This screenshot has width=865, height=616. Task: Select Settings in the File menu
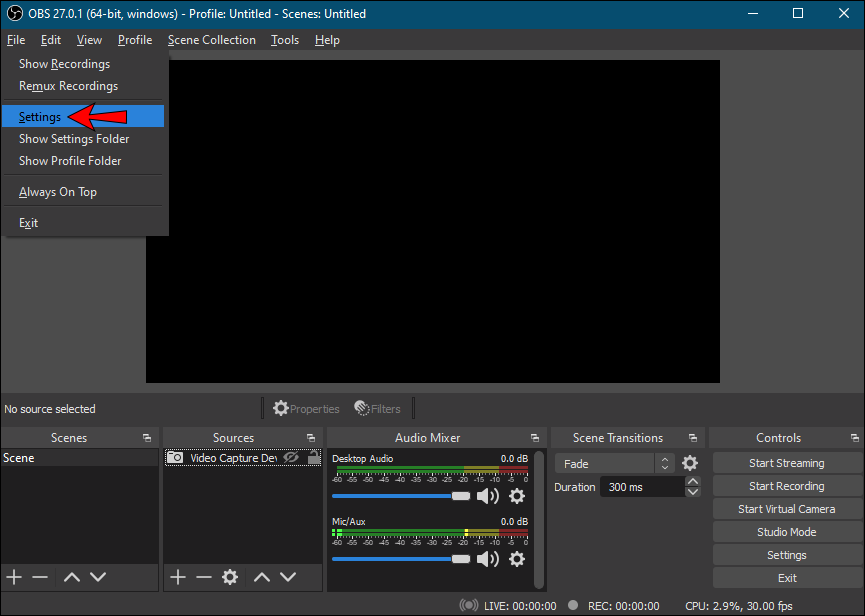pyautogui.click(x=40, y=117)
